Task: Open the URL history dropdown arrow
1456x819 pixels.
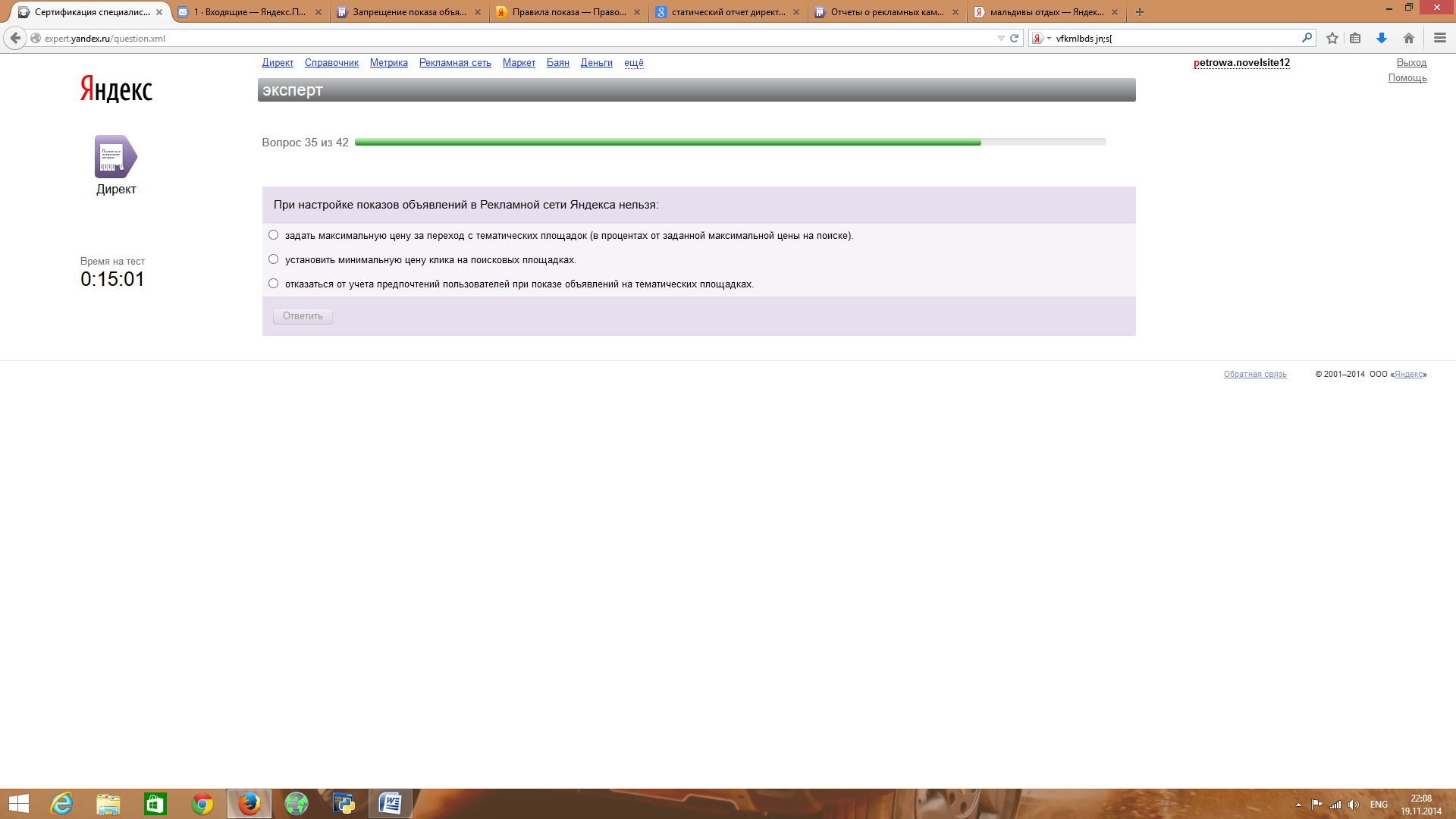Action: 1001,38
